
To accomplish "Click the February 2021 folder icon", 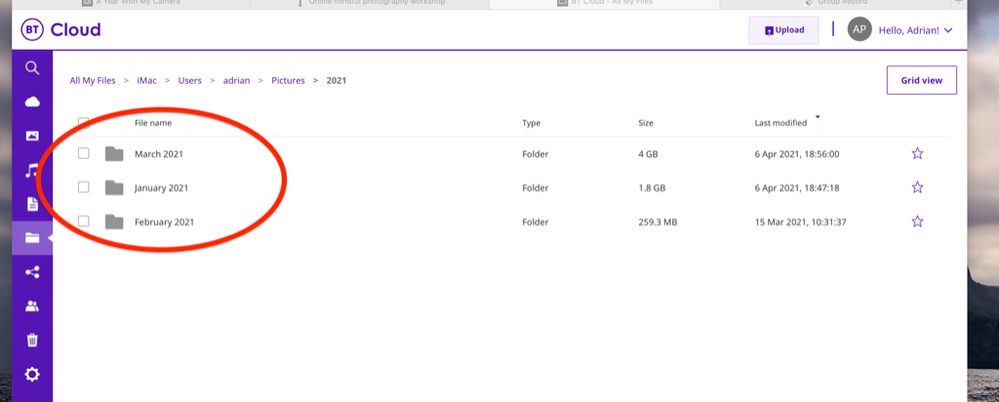I will [x=114, y=222].
